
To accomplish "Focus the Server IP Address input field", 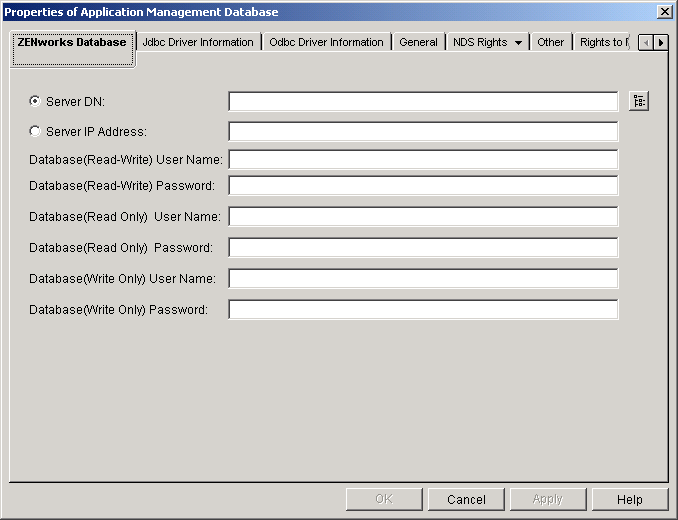I will click(x=423, y=131).
